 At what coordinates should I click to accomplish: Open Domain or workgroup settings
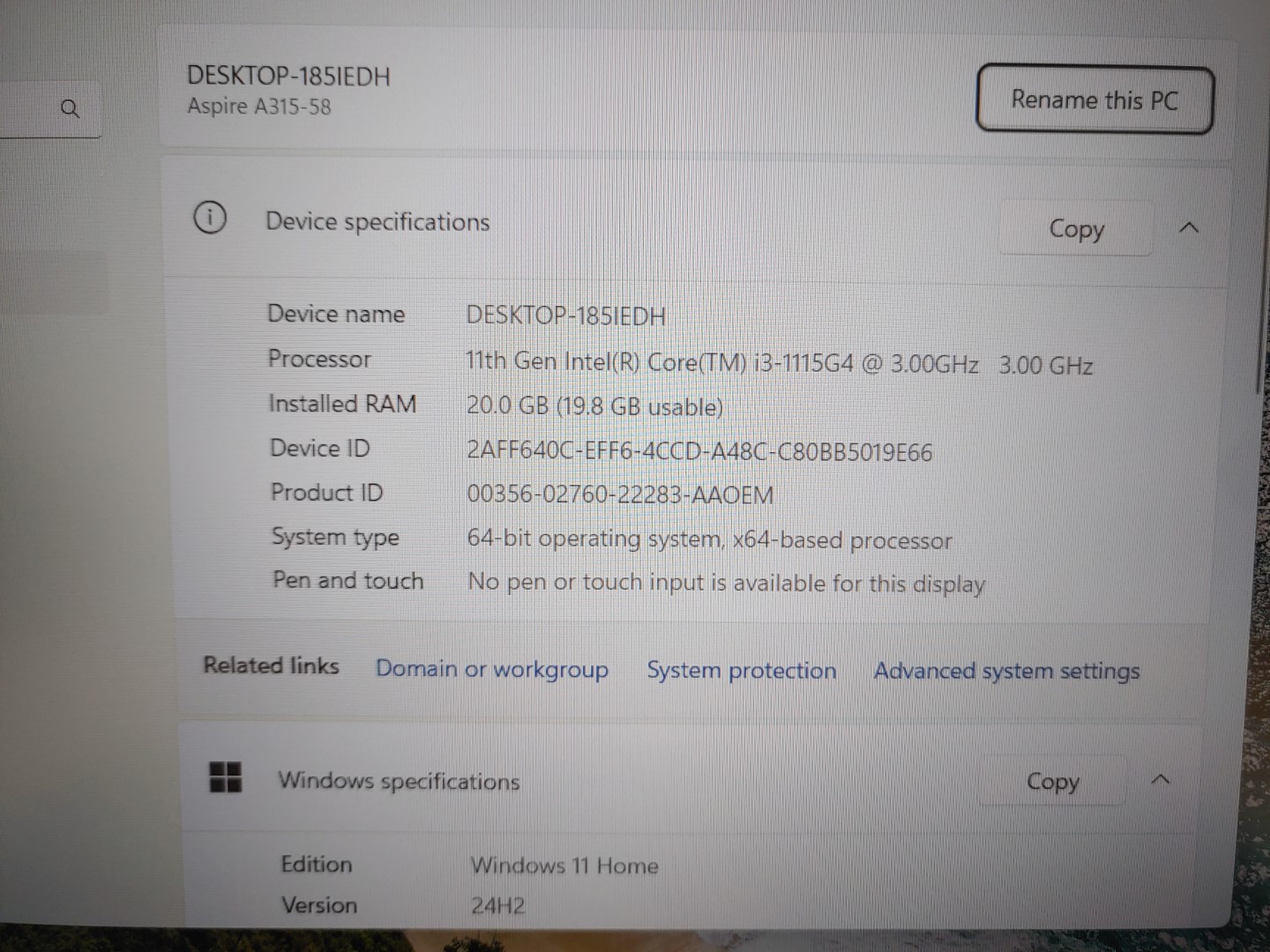pyautogui.click(x=492, y=669)
